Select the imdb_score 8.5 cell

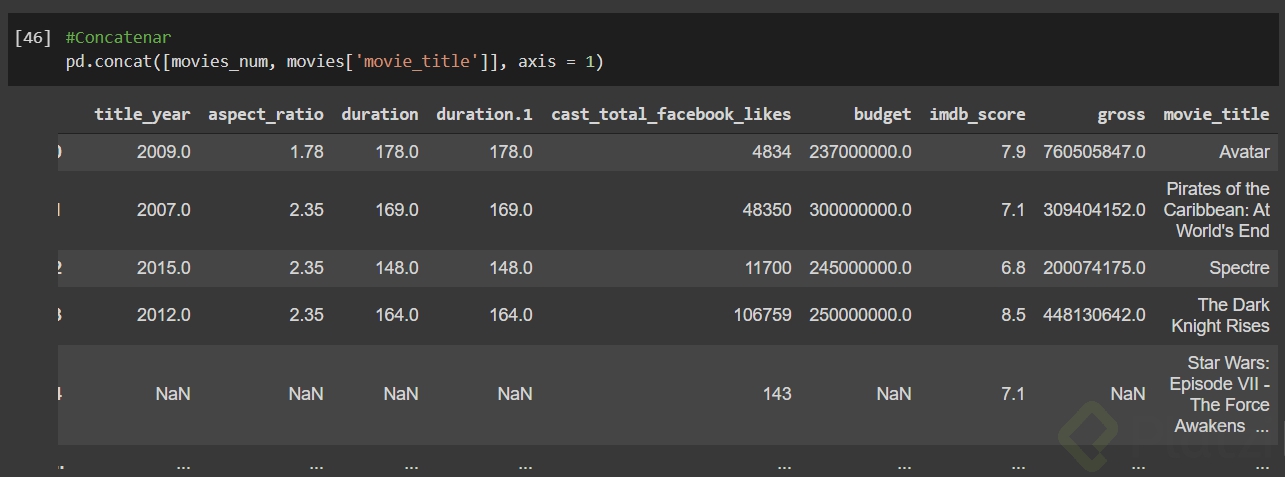click(x=1013, y=315)
